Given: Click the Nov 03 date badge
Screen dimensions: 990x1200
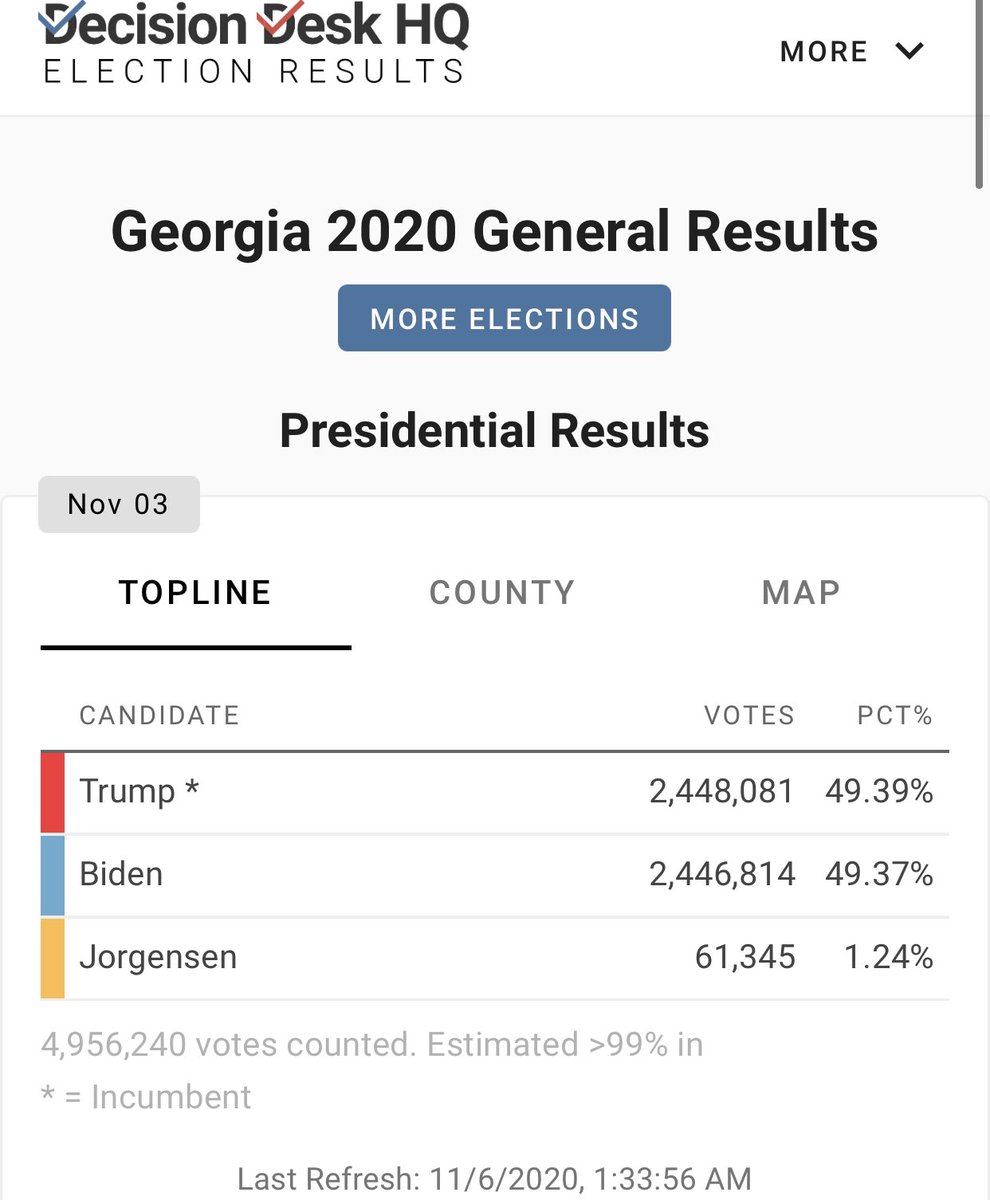Looking at the screenshot, I should tap(118, 504).
